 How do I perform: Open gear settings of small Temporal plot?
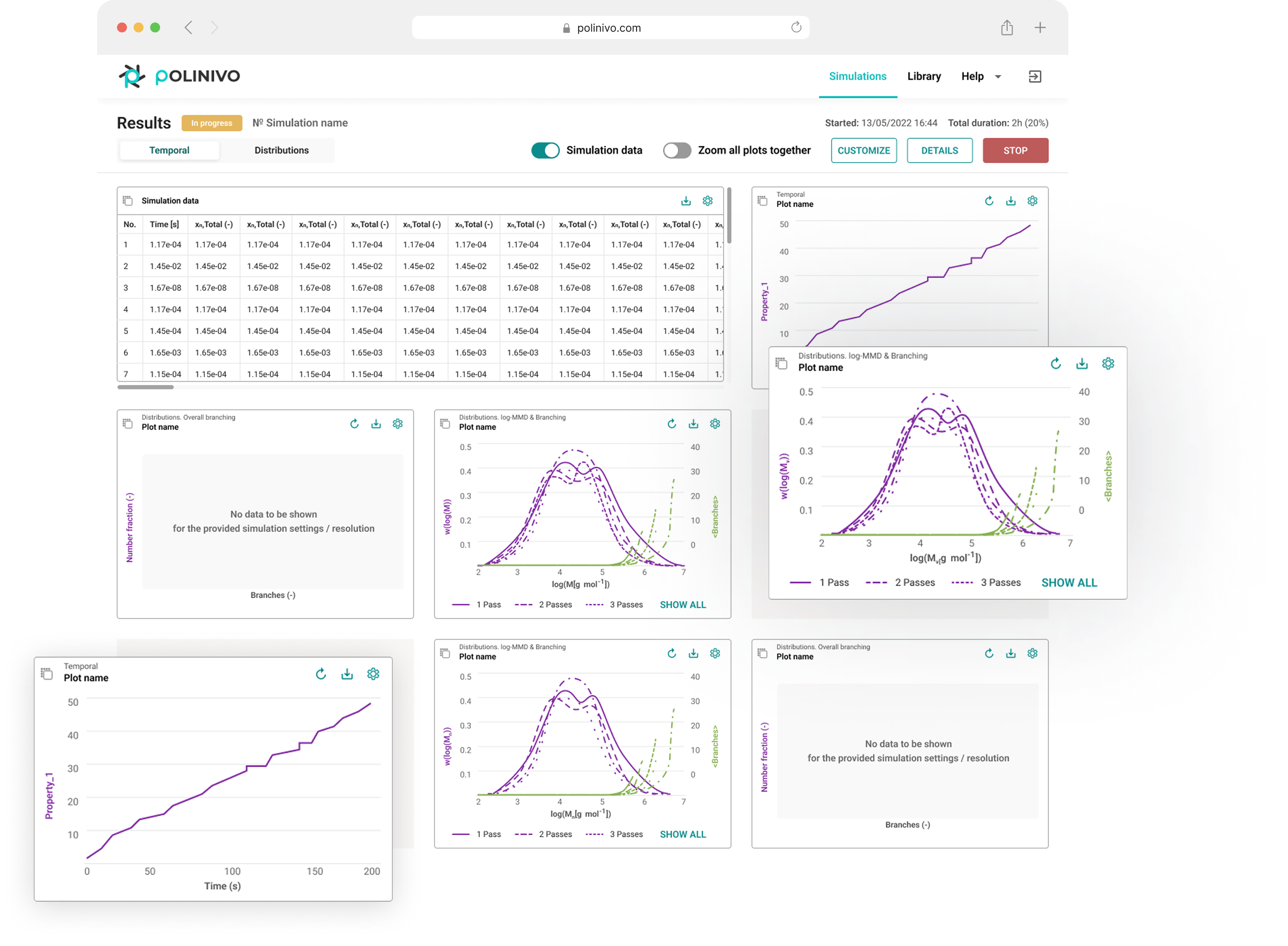[1032, 201]
